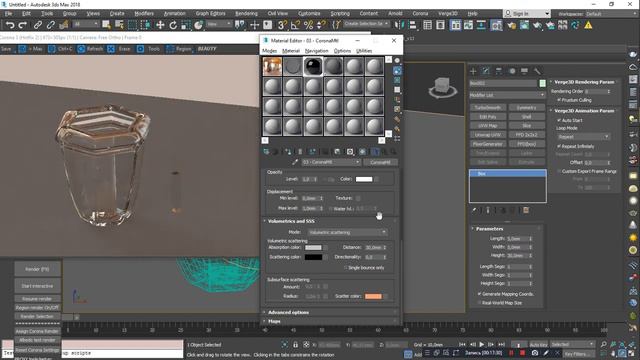Click the Undo arrow in main toolbar
The image size is (640, 360).
point(9,25)
